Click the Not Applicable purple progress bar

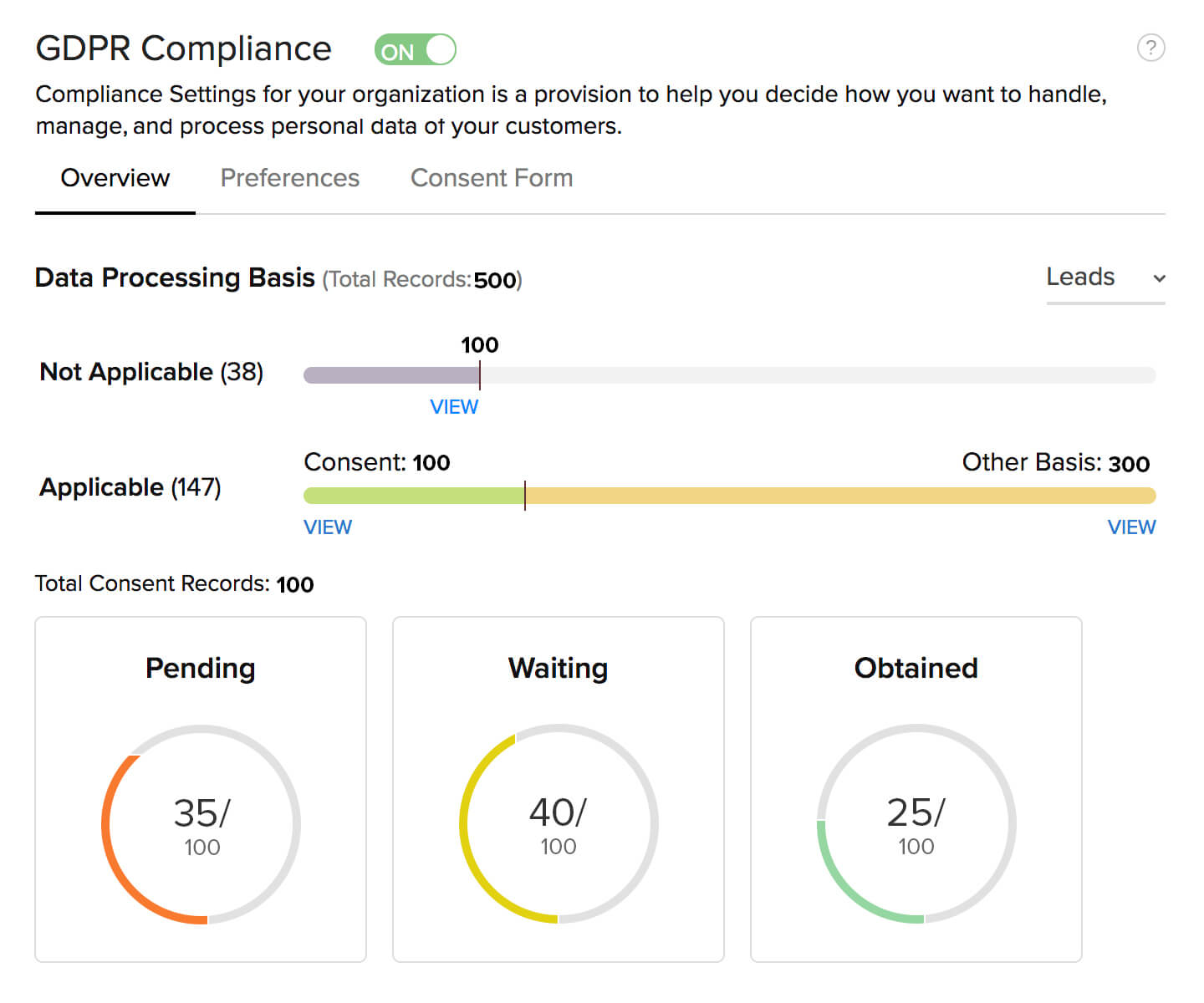click(391, 375)
